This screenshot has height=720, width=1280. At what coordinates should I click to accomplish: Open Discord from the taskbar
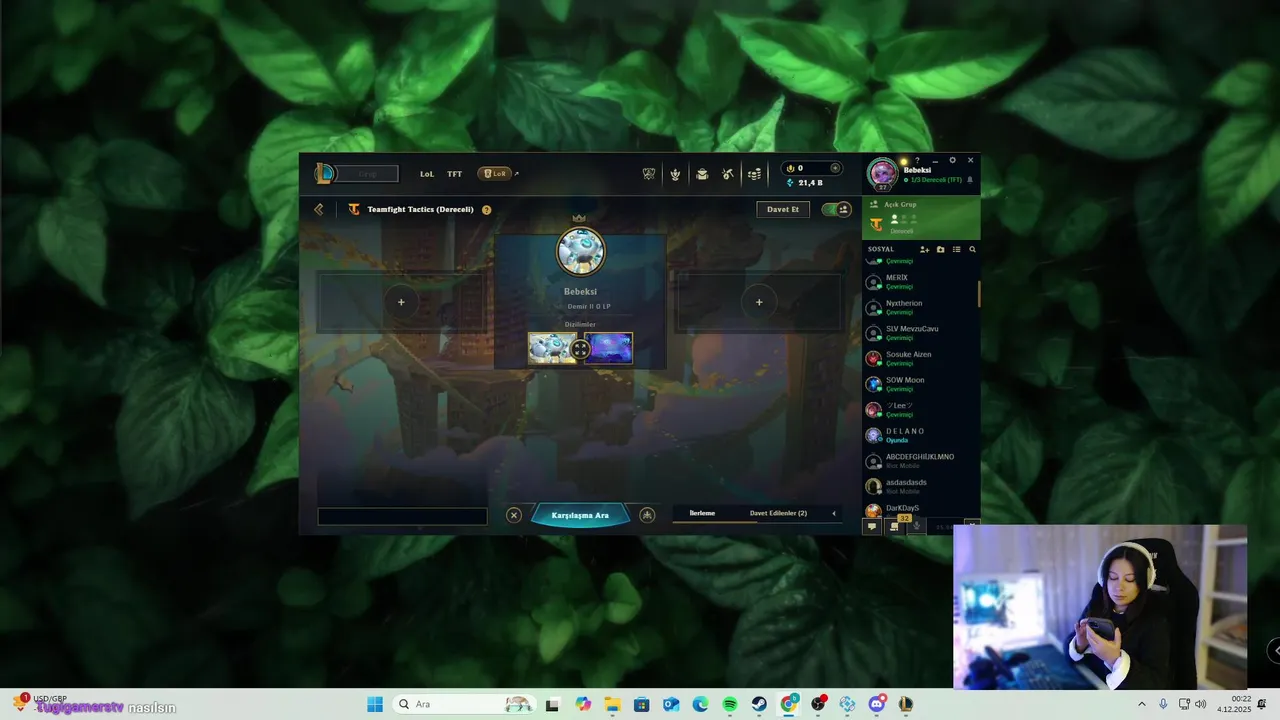point(877,704)
